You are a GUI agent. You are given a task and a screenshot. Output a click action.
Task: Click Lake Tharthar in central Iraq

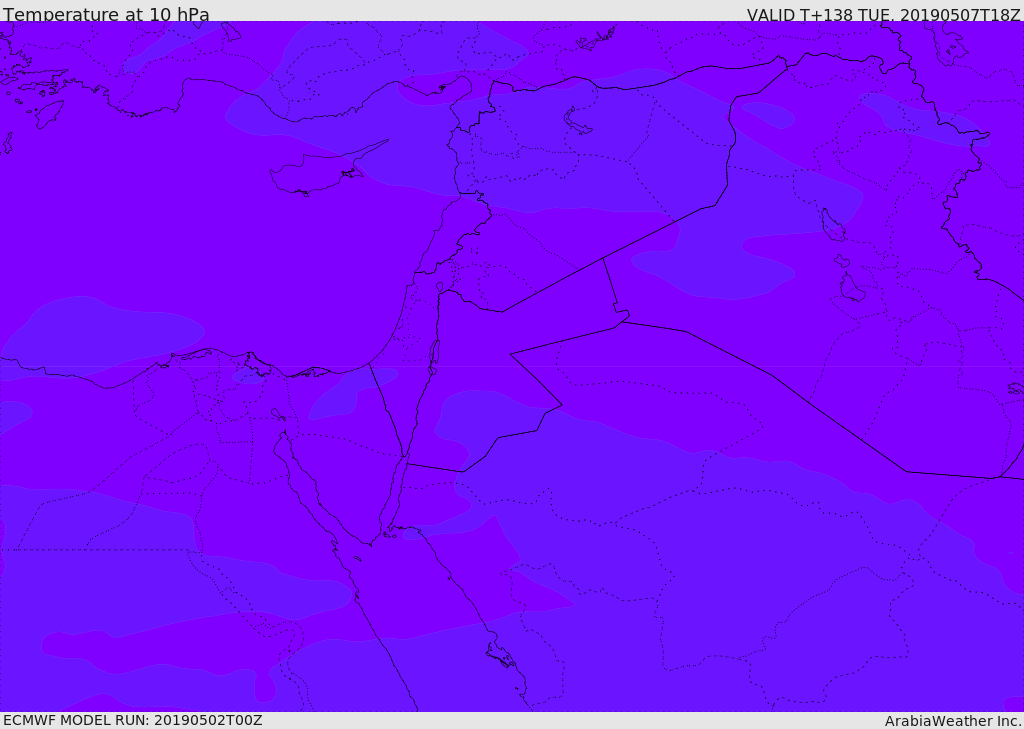coord(832,225)
